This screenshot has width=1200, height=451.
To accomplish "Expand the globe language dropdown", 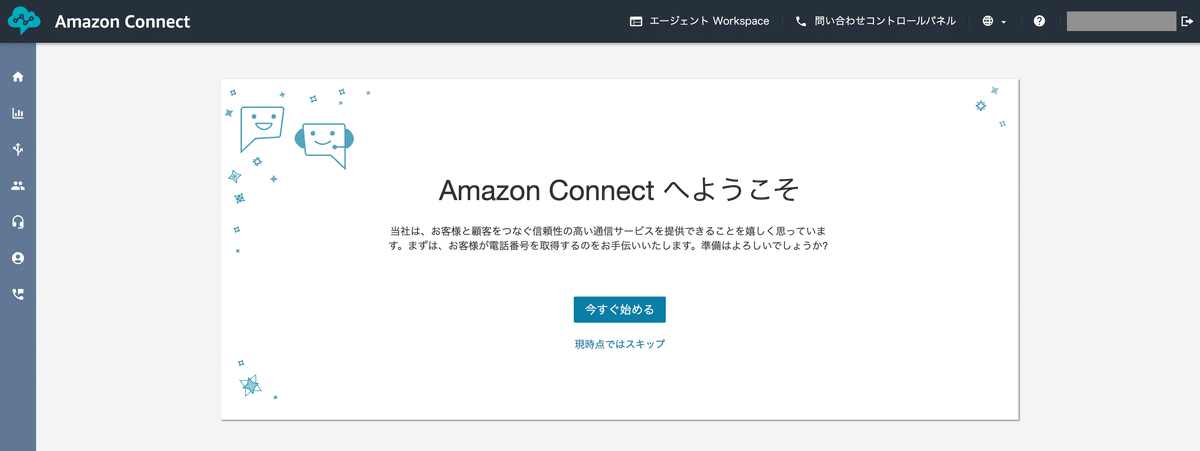I will coord(994,21).
